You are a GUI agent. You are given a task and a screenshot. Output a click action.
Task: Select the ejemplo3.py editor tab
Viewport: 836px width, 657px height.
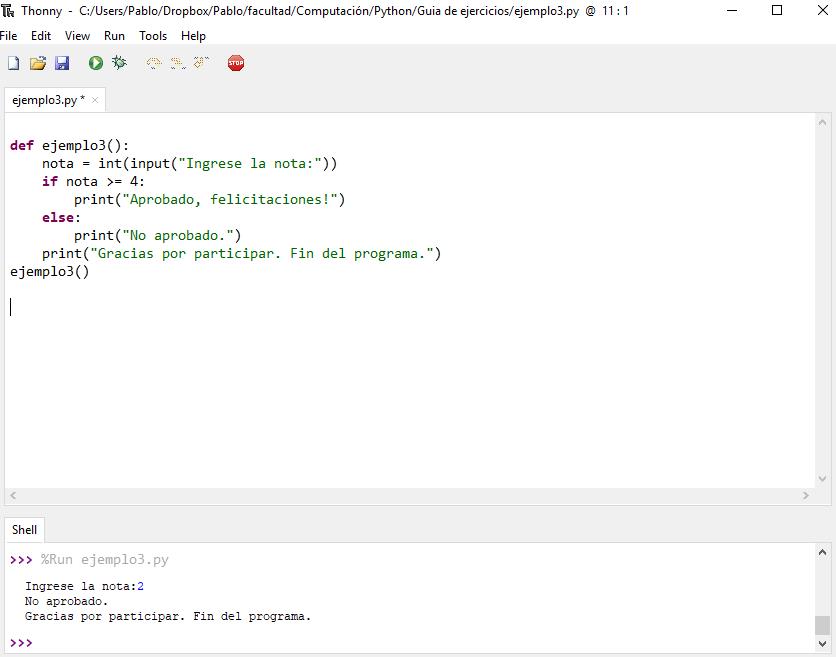[x=45, y=99]
